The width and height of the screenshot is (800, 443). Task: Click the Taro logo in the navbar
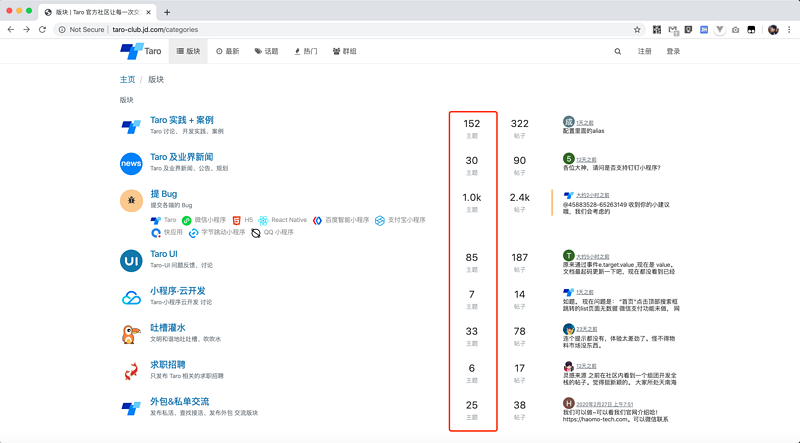[x=141, y=51]
